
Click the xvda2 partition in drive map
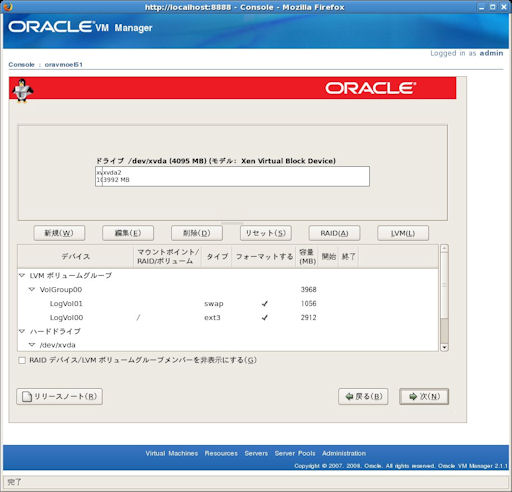236,176
